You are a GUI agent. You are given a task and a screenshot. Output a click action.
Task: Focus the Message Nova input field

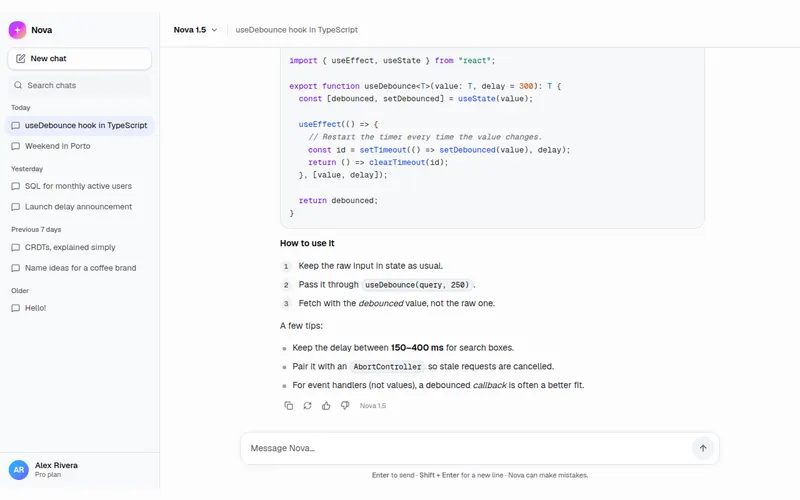click(x=467, y=448)
